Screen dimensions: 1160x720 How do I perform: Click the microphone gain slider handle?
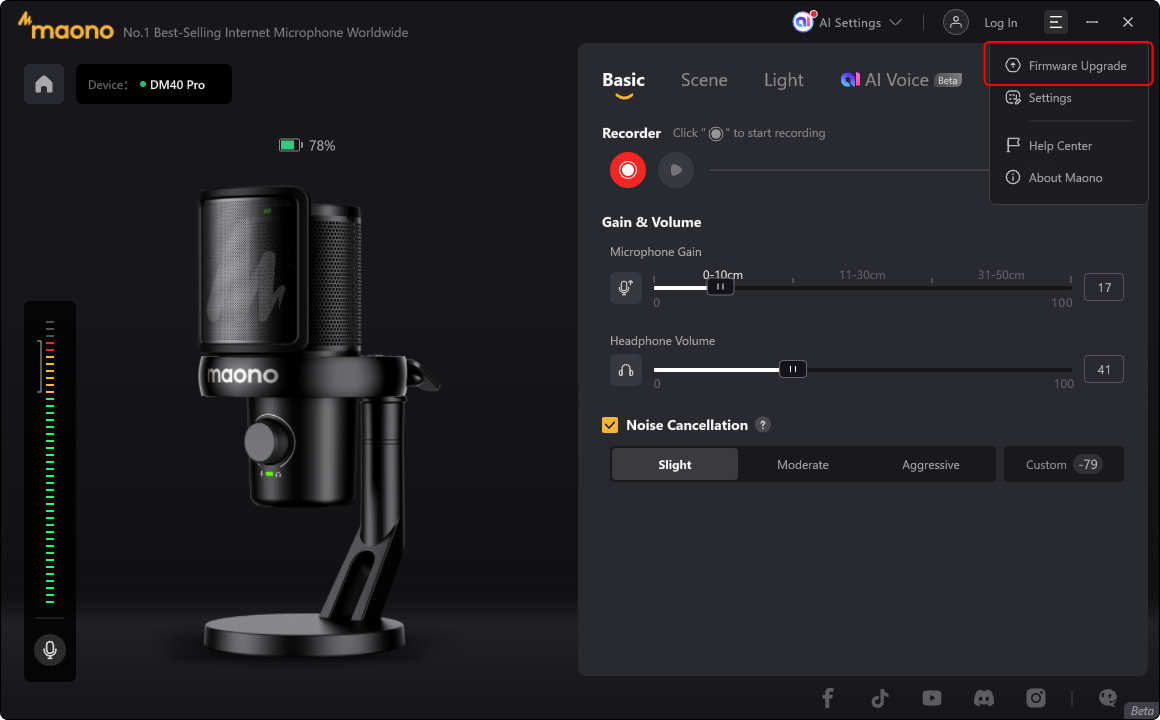point(721,286)
